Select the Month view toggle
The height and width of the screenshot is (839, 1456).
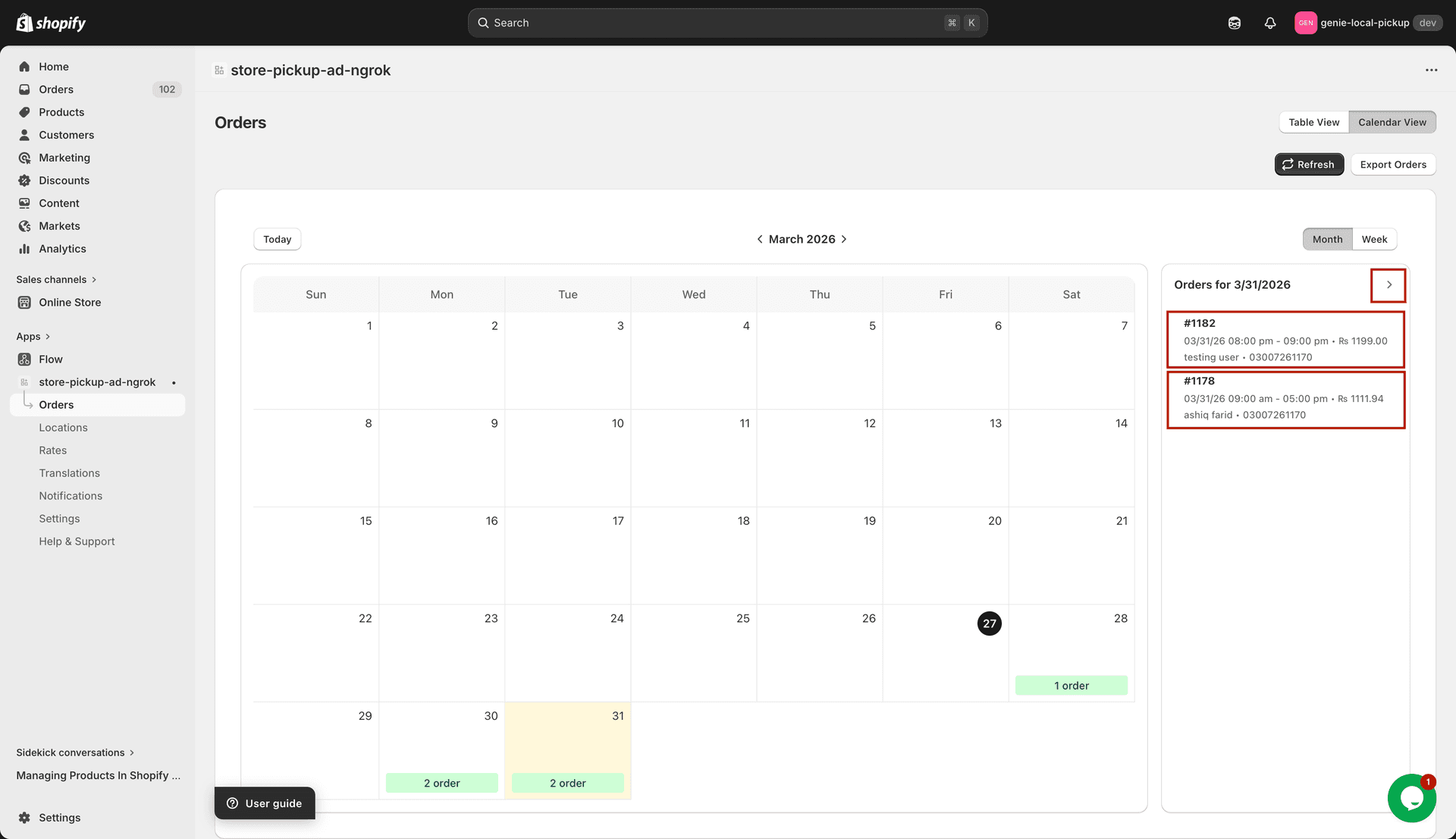click(x=1327, y=239)
